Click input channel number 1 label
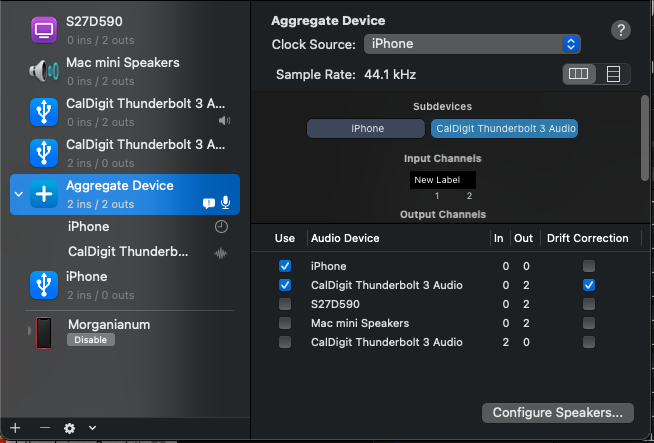 coord(437,196)
